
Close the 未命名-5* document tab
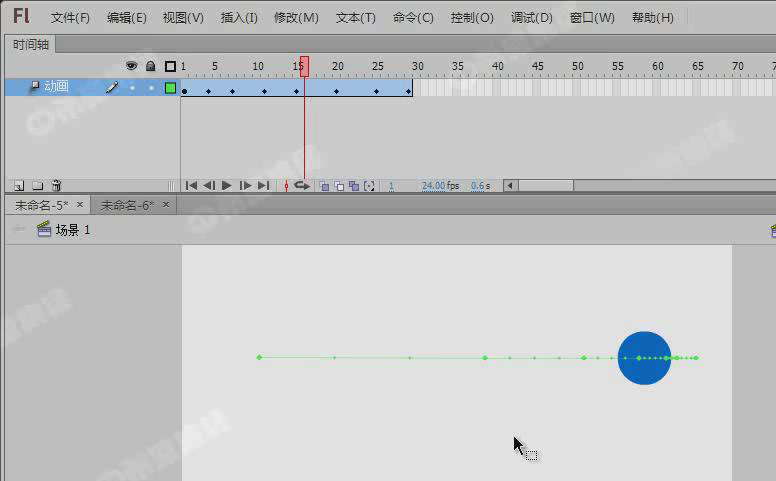pos(80,205)
